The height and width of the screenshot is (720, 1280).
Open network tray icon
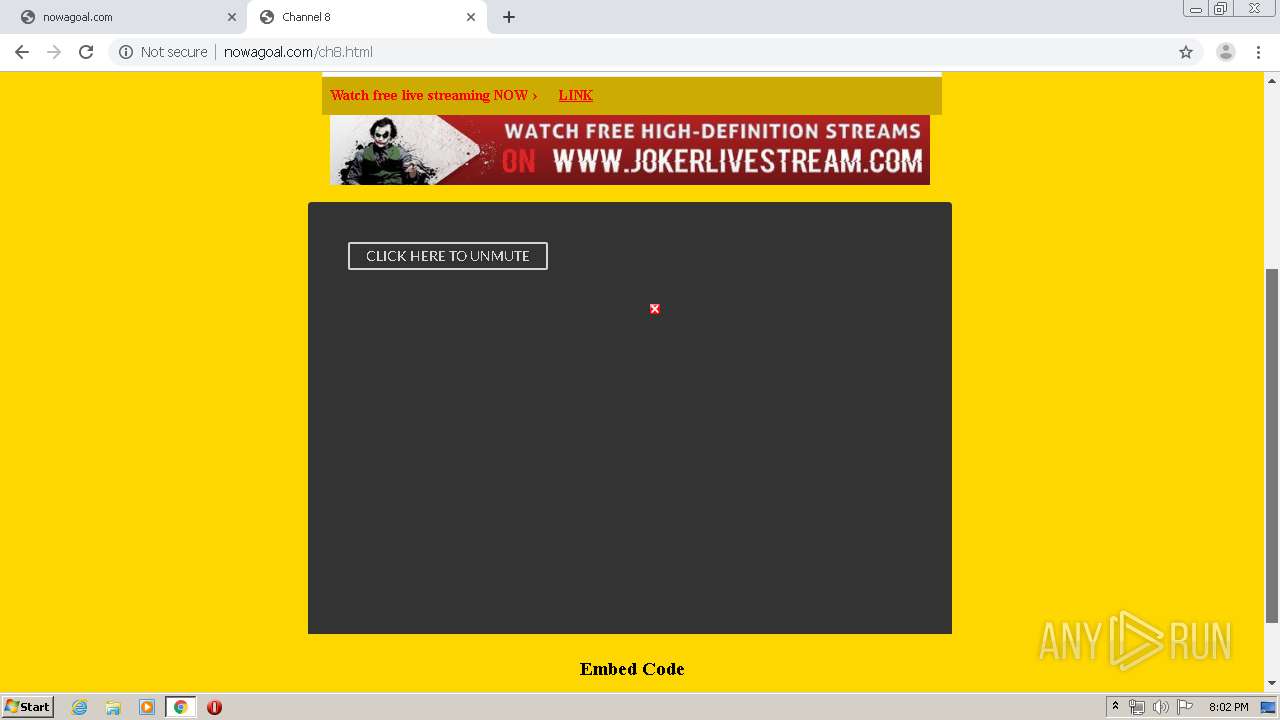(1137, 707)
